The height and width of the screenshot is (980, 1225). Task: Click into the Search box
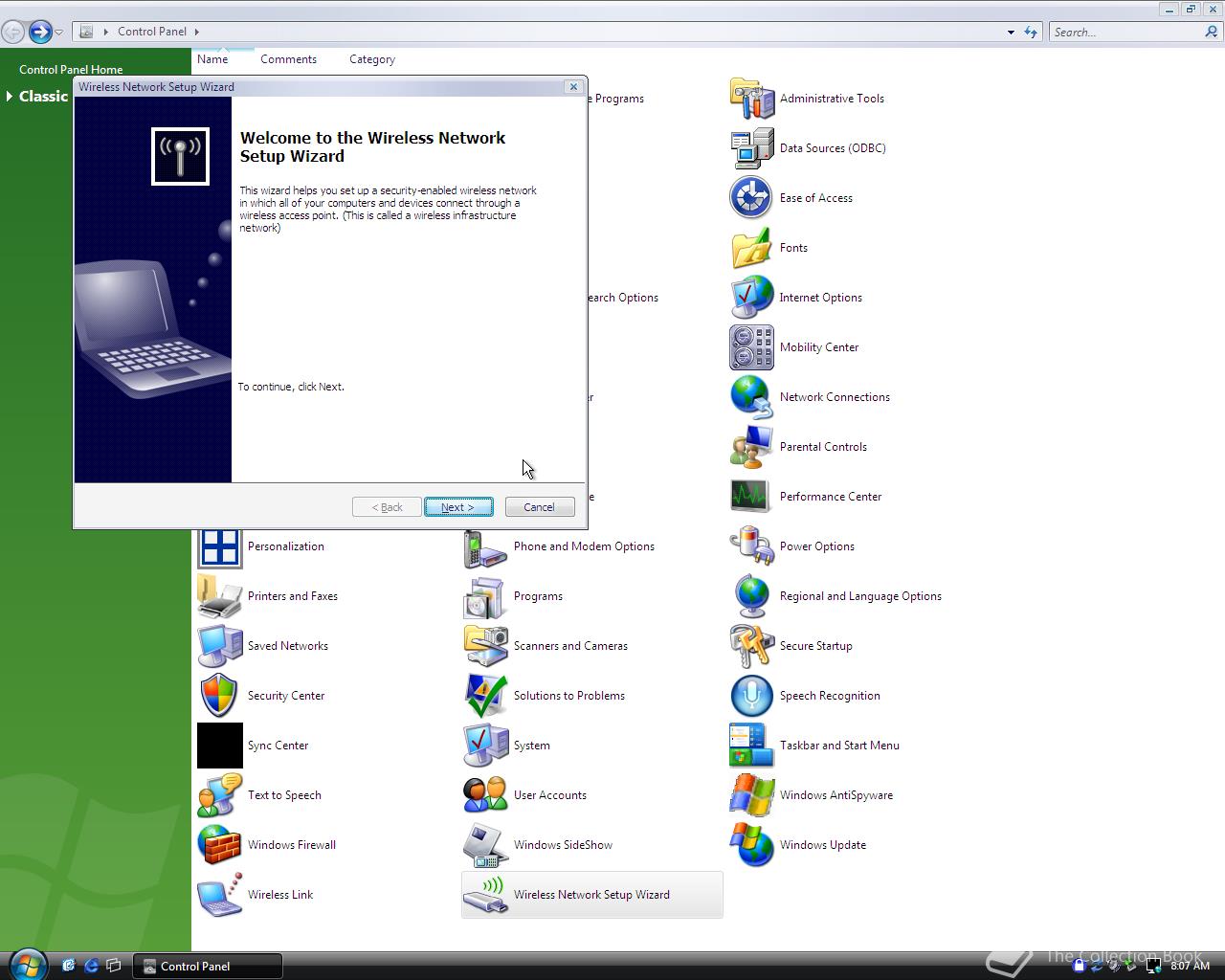[1125, 33]
